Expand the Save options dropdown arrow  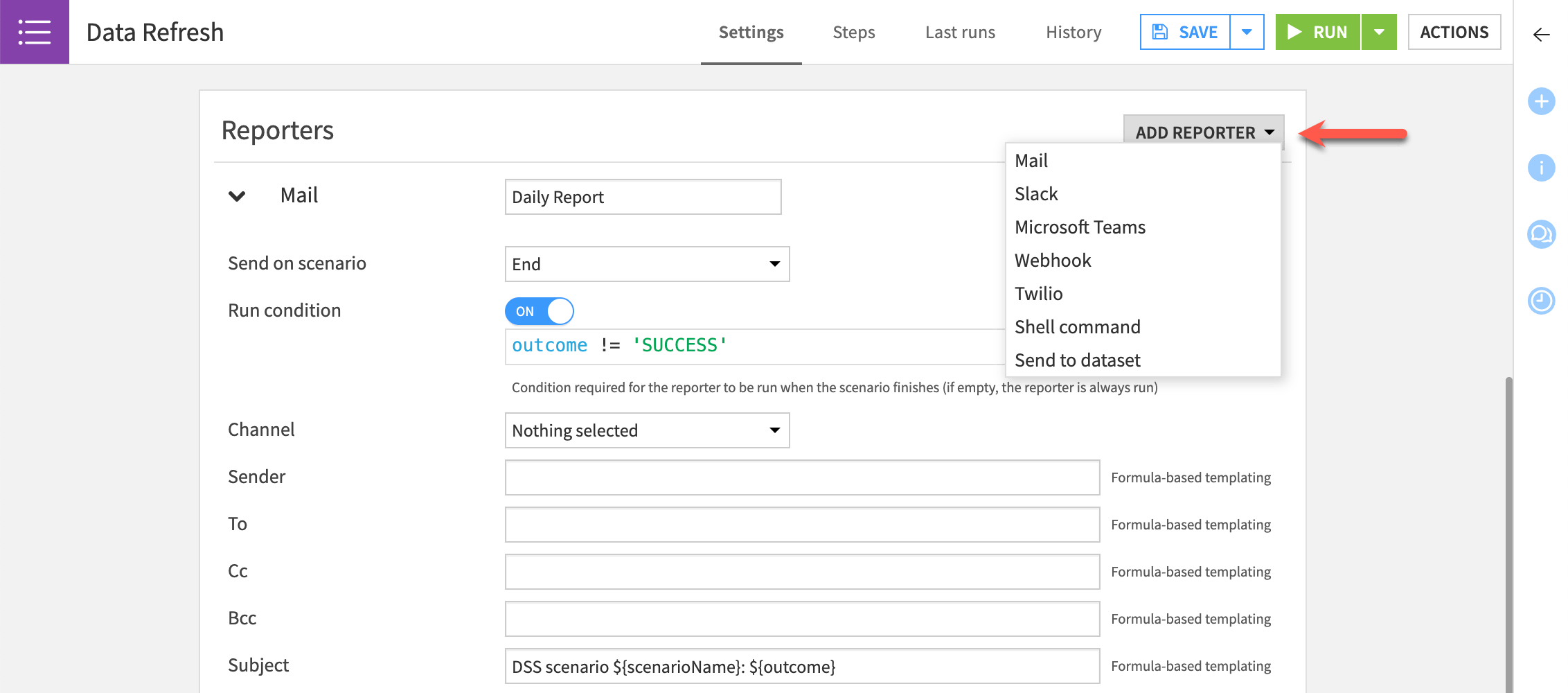(1247, 32)
